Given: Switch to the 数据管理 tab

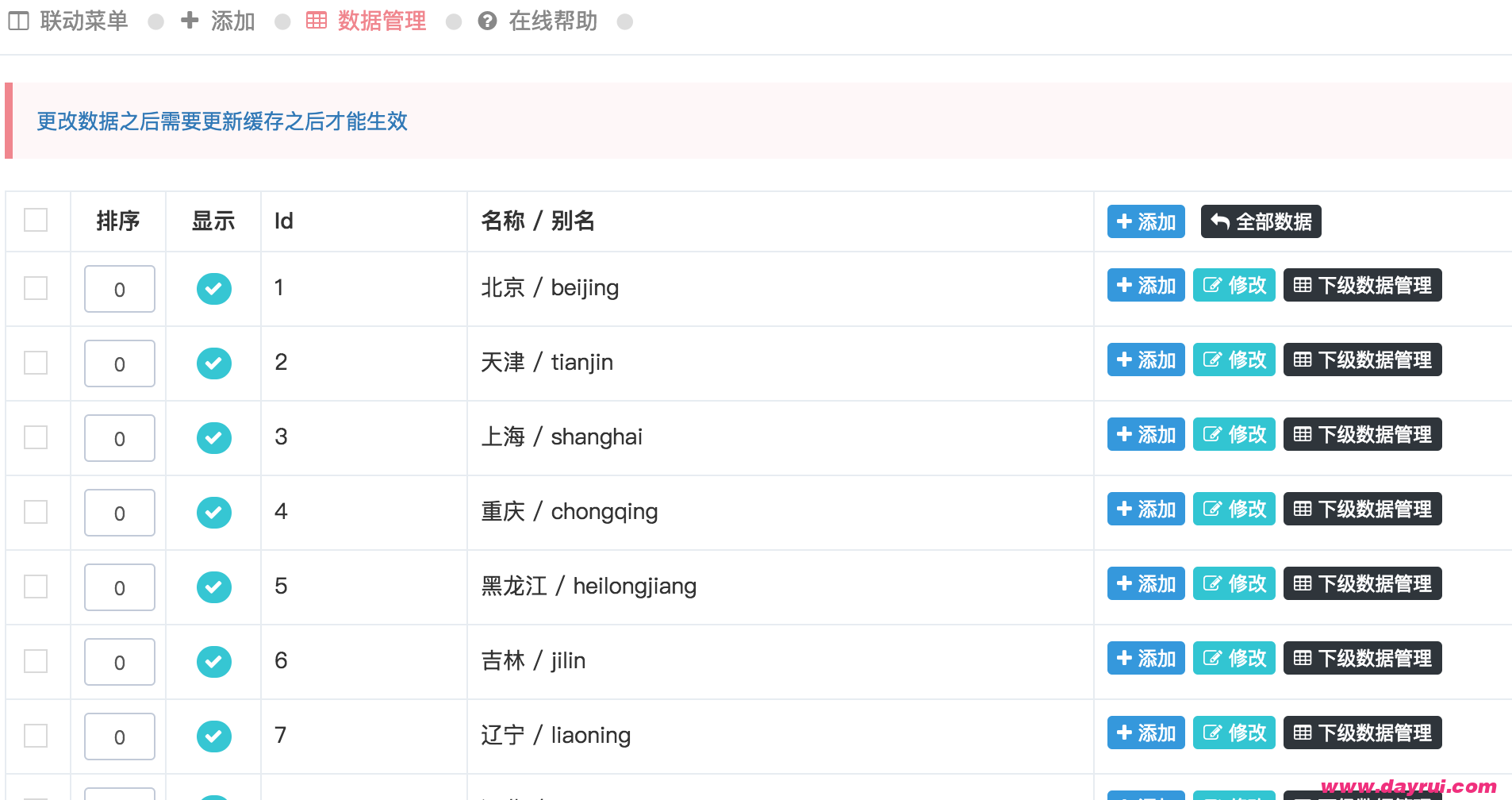Looking at the screenshot, I should coord(366,21).
